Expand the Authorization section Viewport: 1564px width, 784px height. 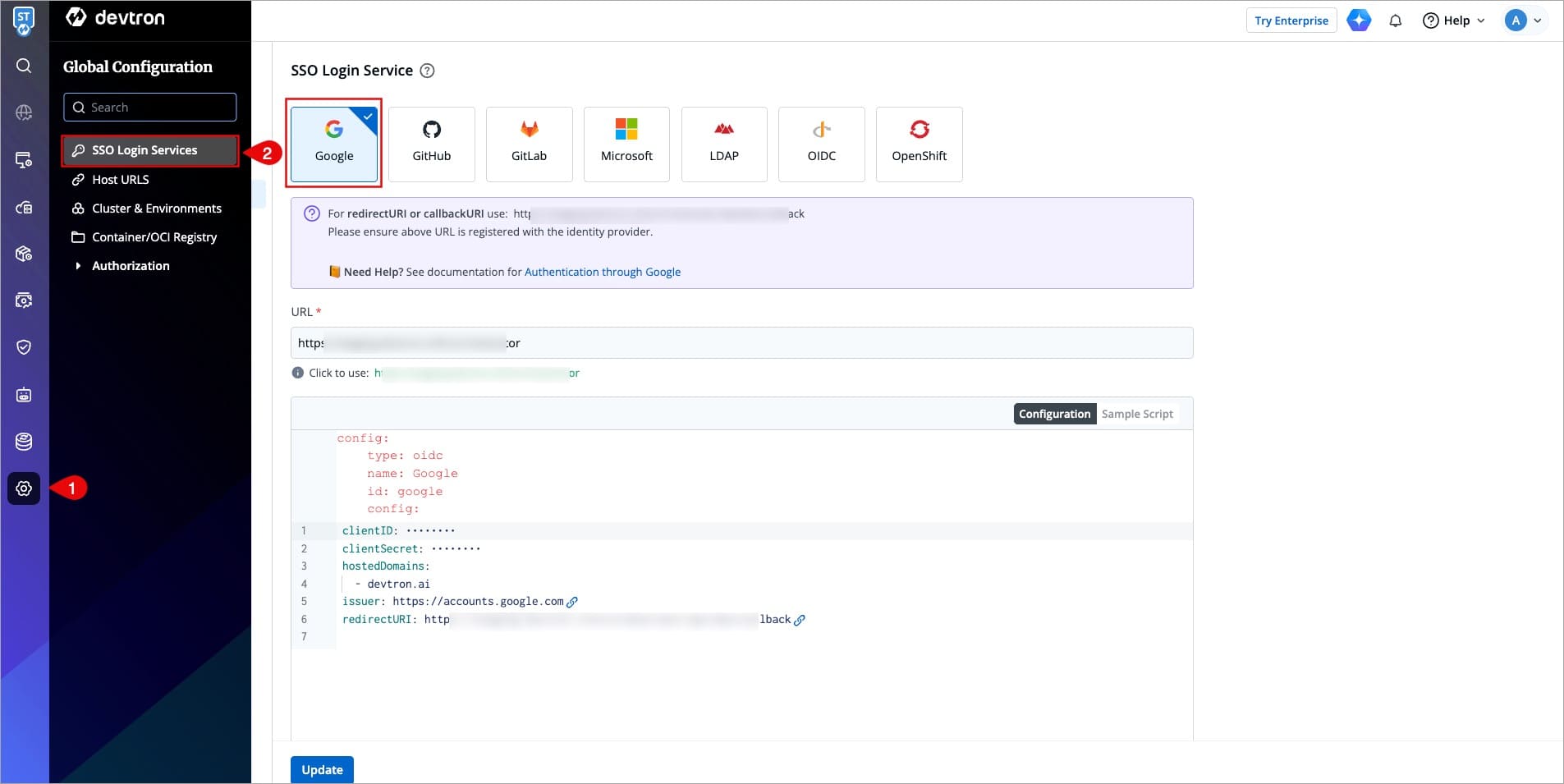[131, 266]
